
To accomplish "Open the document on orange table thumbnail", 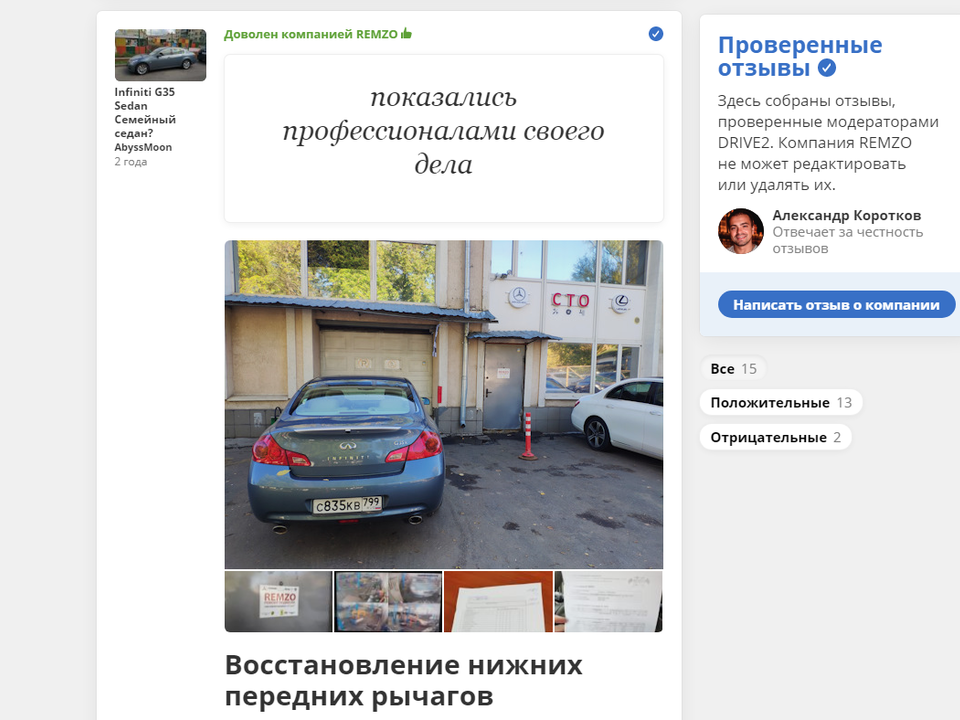I will [x=498, y=601].
